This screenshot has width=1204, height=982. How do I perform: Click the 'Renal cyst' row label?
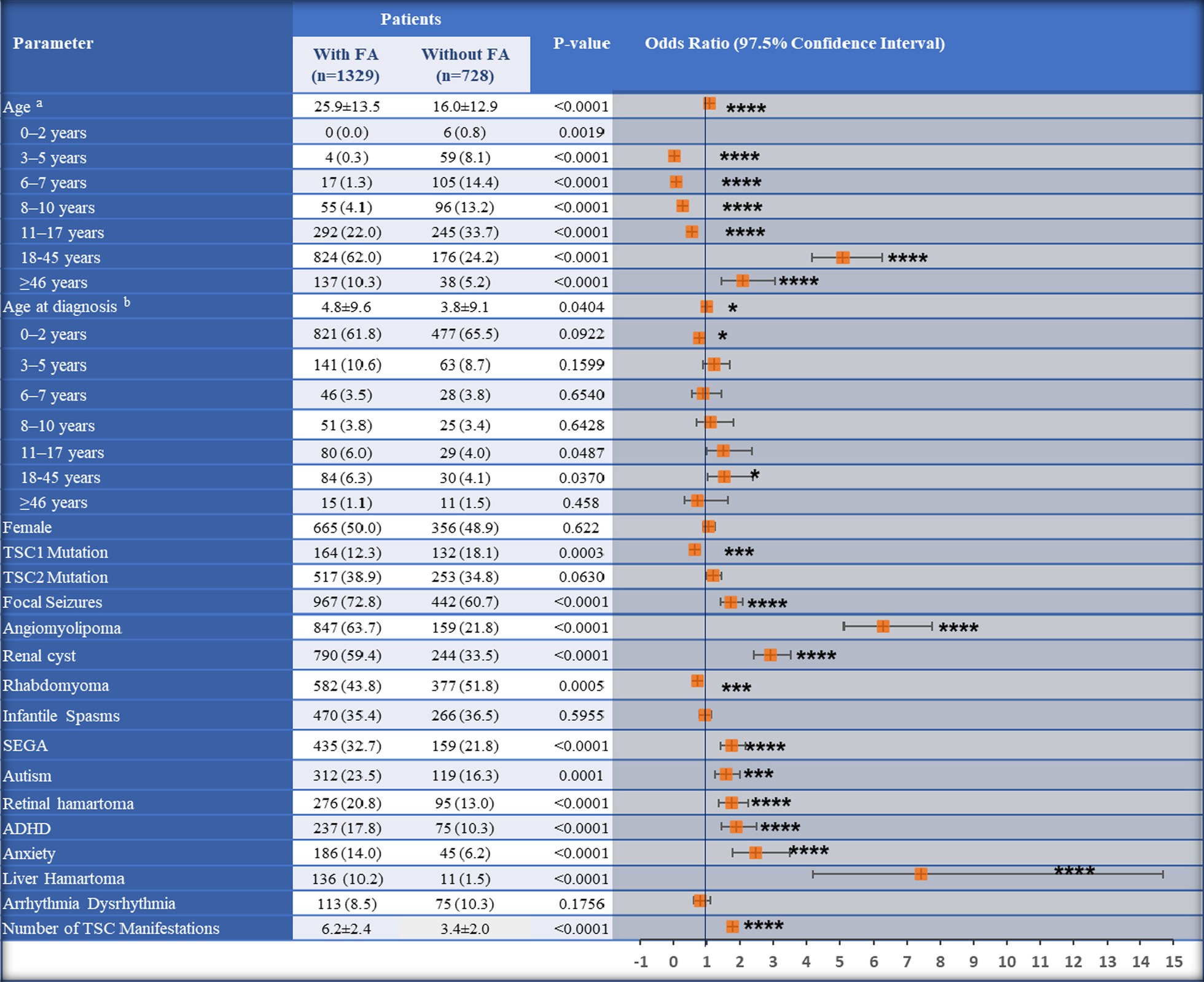[x=39, y=656]
